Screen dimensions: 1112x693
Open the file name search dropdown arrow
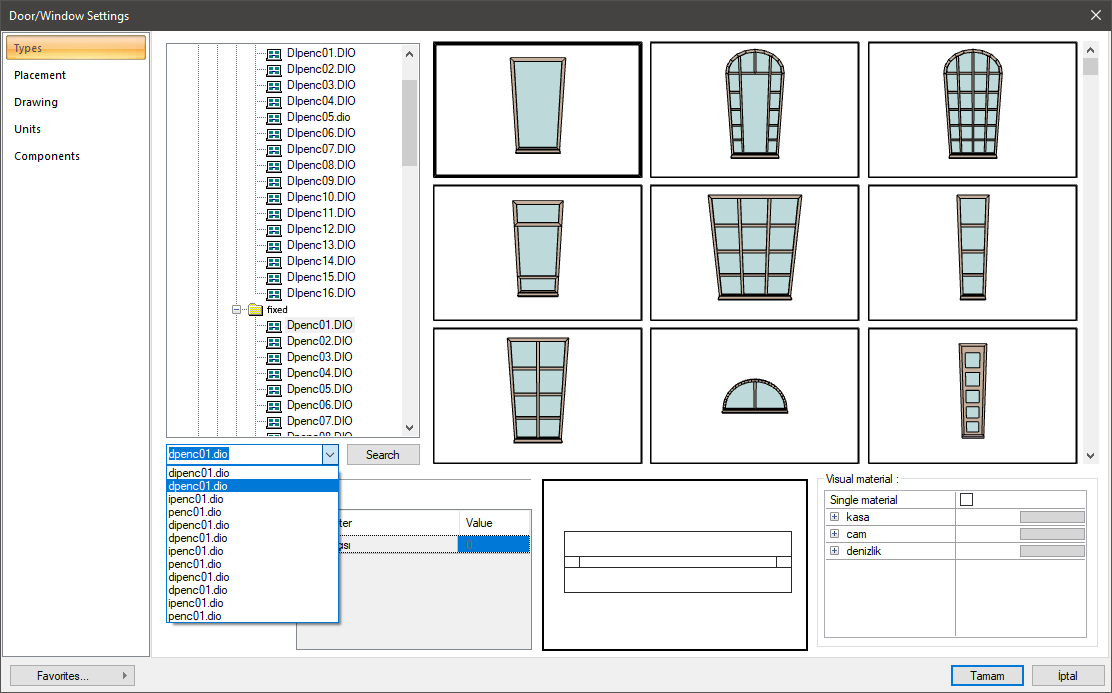click(x=330, y=454)
